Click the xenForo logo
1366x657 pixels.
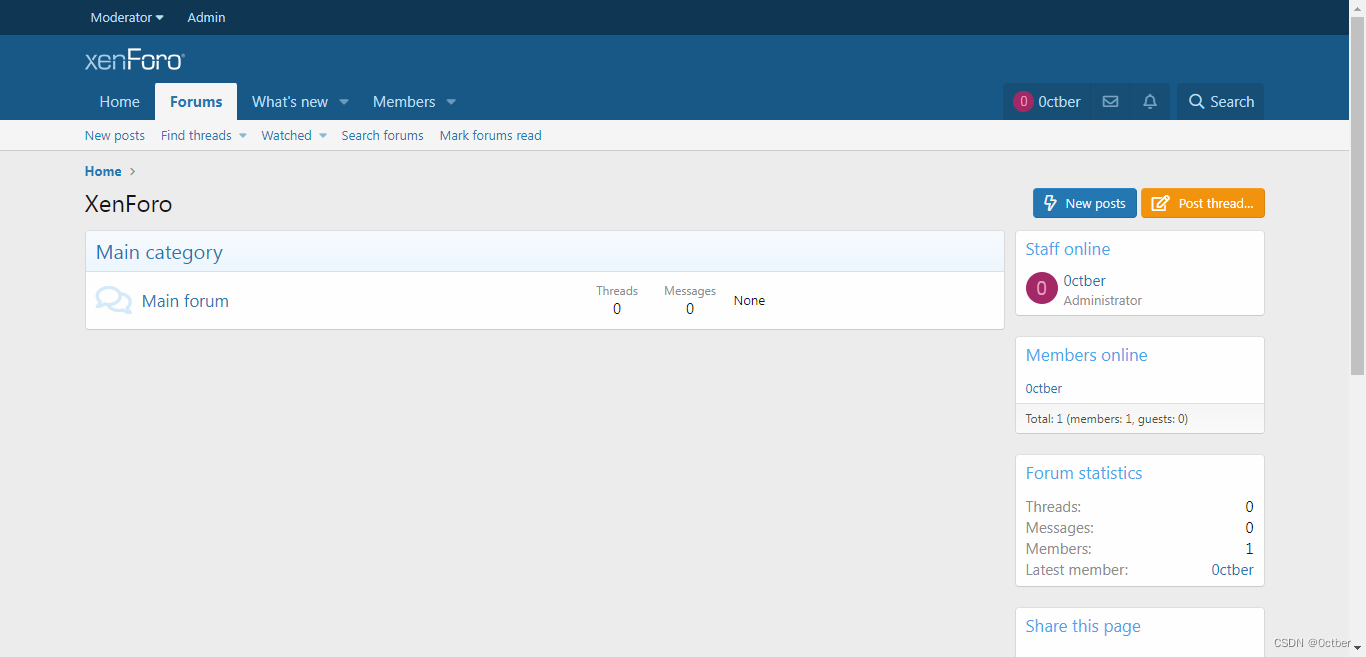(135, 60)
